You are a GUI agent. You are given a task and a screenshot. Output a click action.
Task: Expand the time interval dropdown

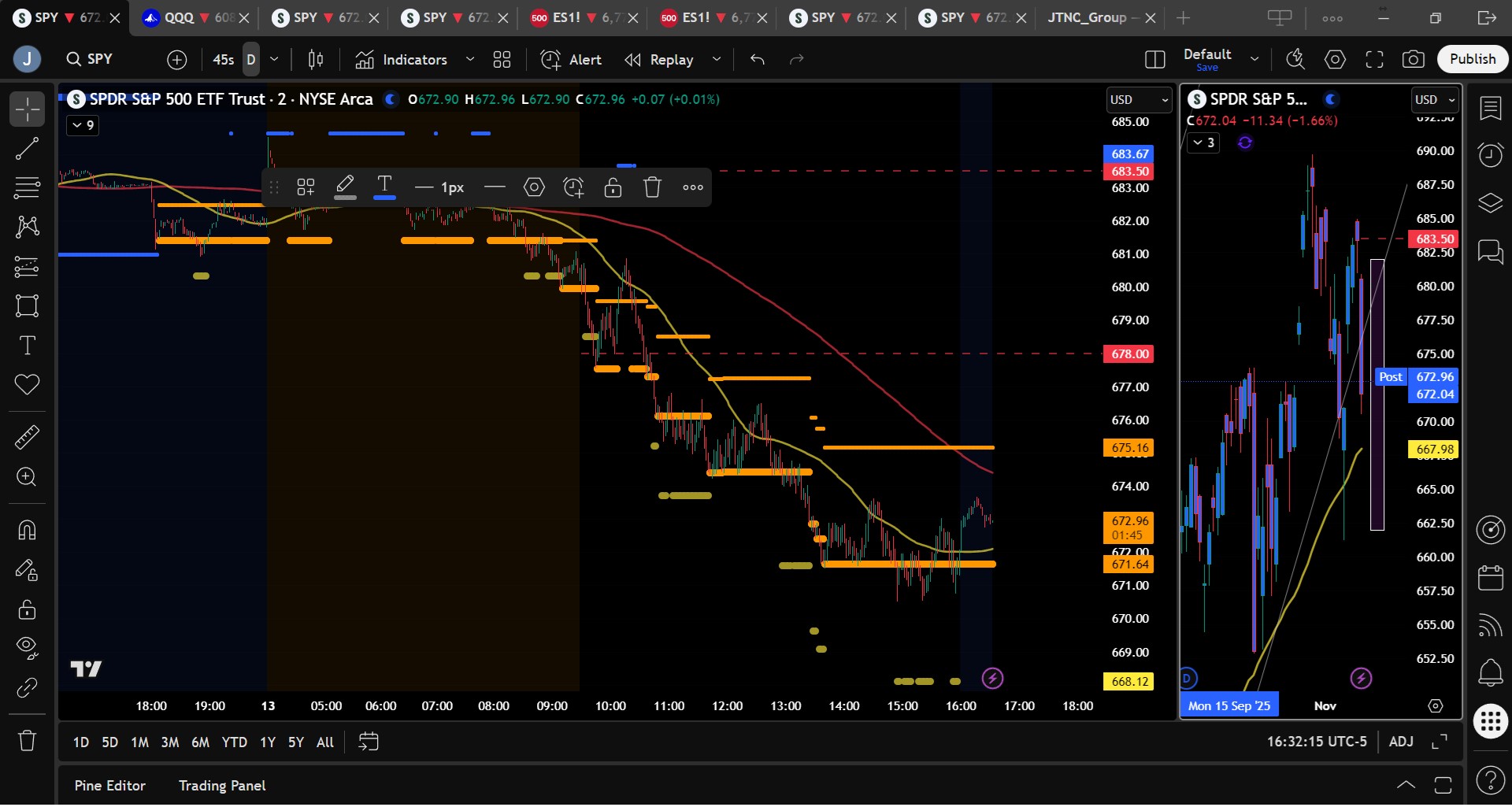(274, 59)
